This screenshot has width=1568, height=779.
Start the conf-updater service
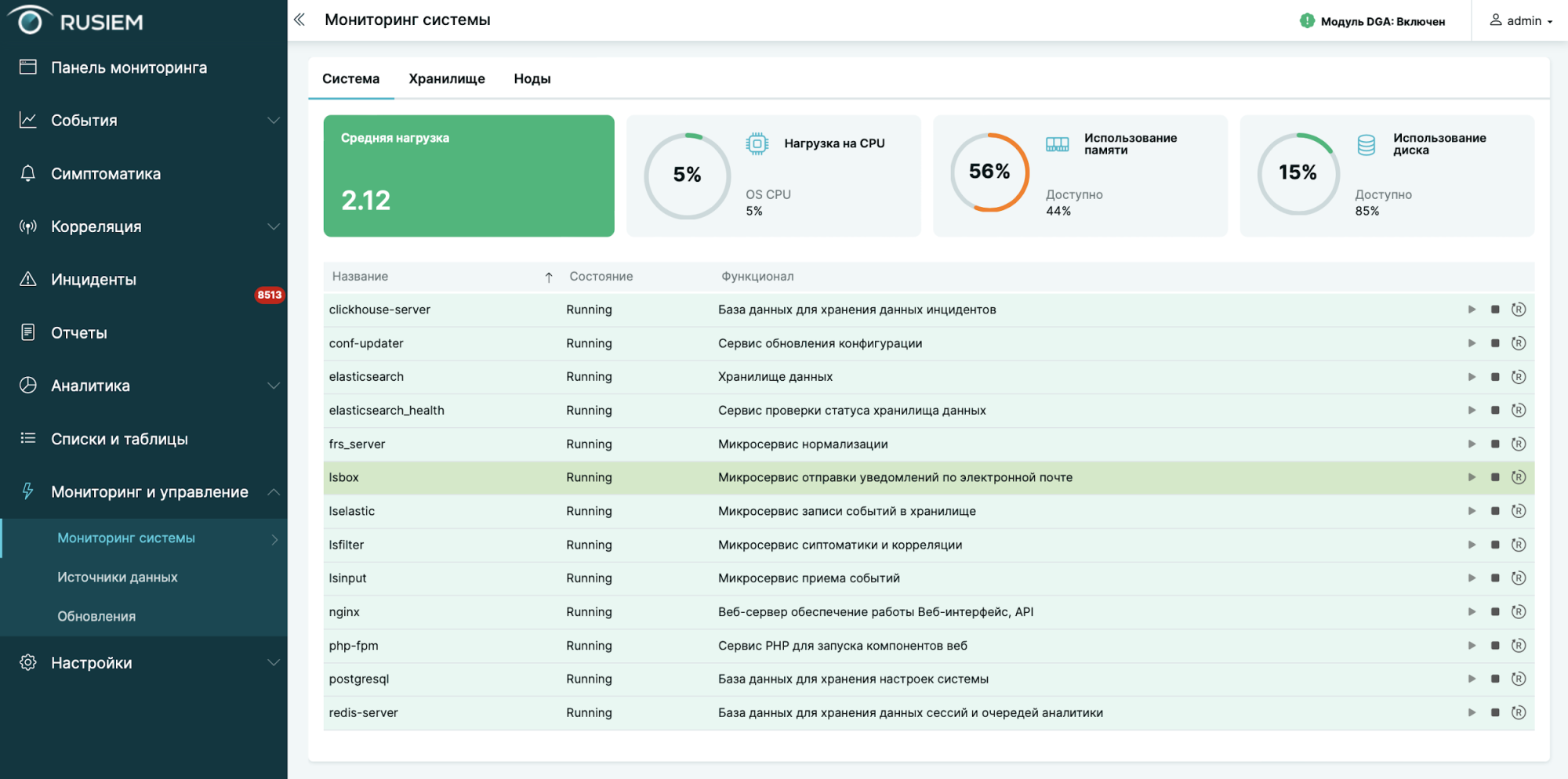pos(1472,343)
